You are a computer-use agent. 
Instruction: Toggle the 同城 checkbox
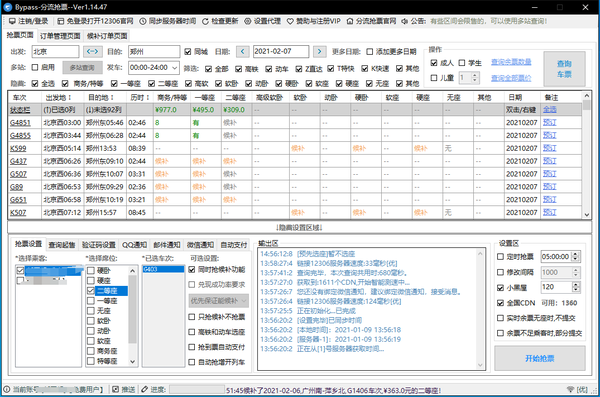point(188,52)
